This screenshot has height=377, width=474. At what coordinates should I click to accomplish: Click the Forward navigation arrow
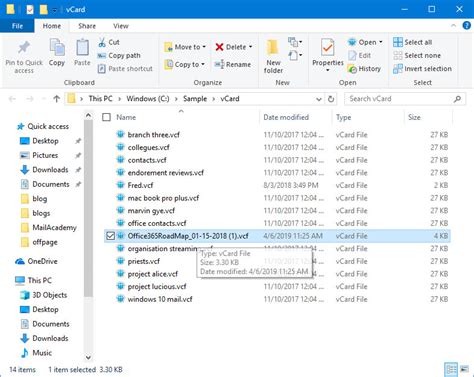(x=30, y=99)
